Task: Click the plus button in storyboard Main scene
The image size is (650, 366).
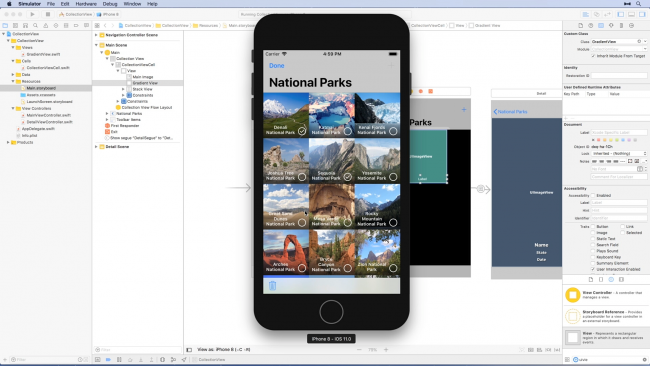Action: (x=464, y=109)
